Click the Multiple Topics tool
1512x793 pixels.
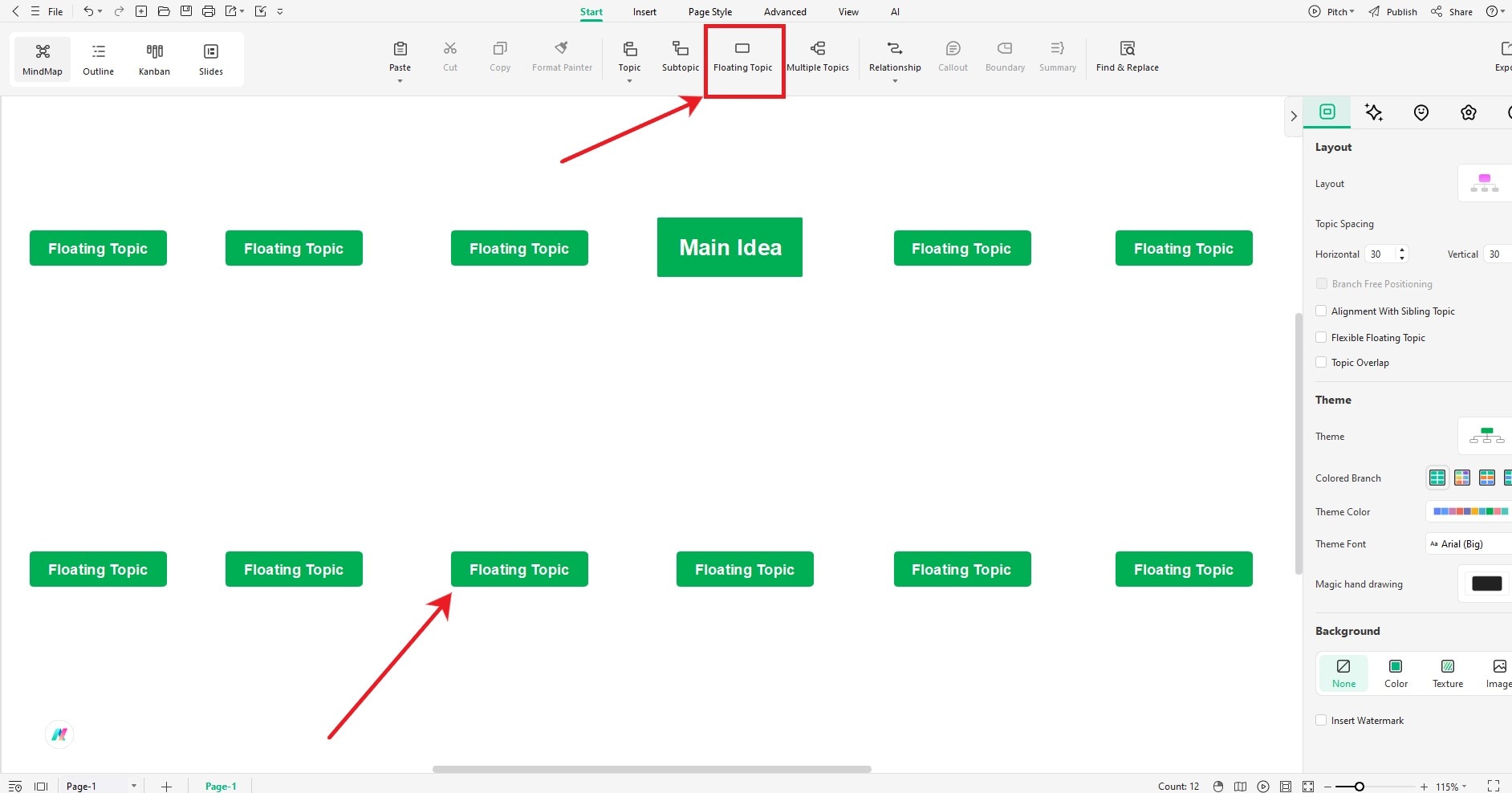click(x=818, y=57)
